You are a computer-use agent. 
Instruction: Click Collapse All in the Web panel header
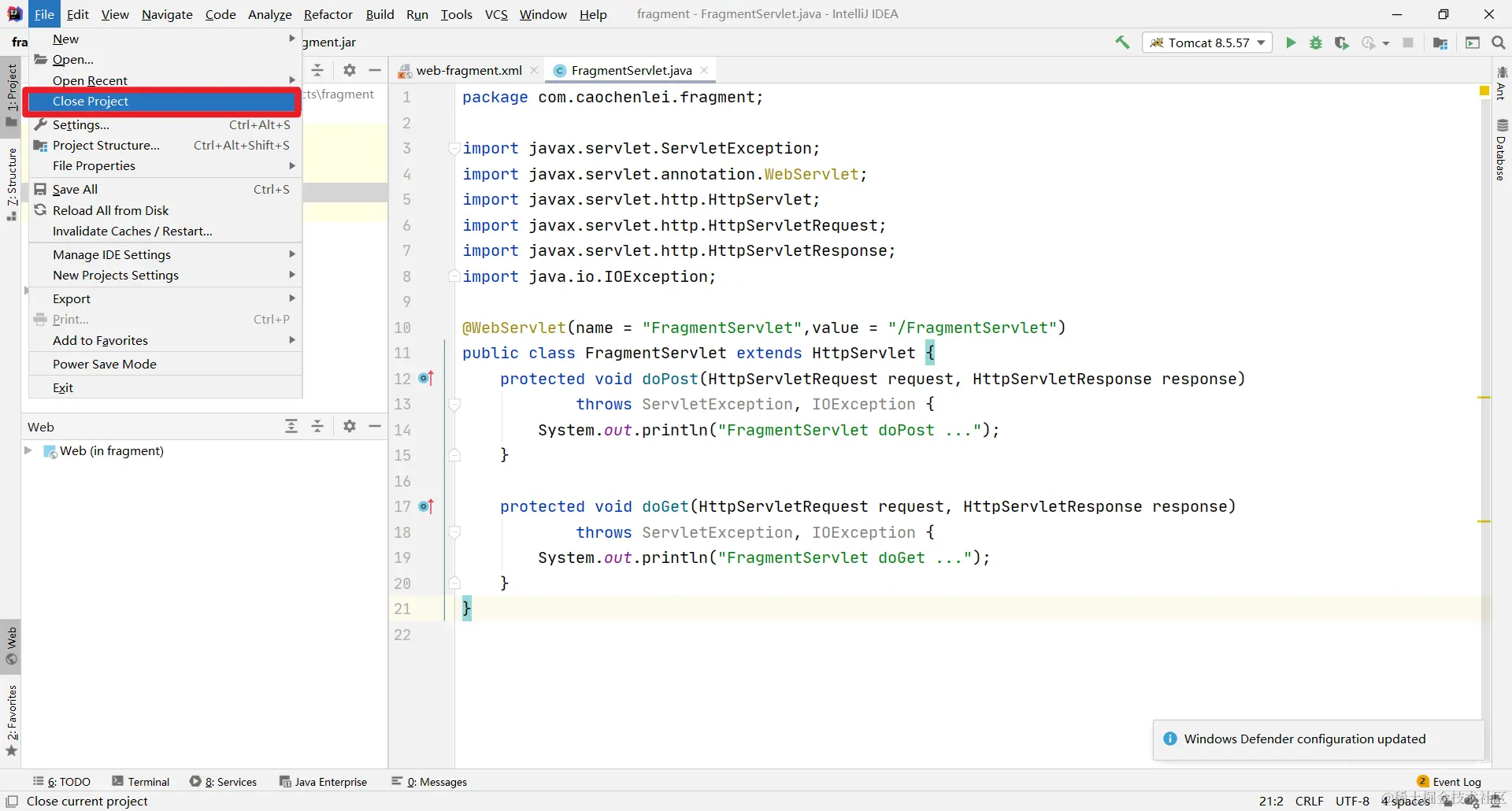pos(317,426)
